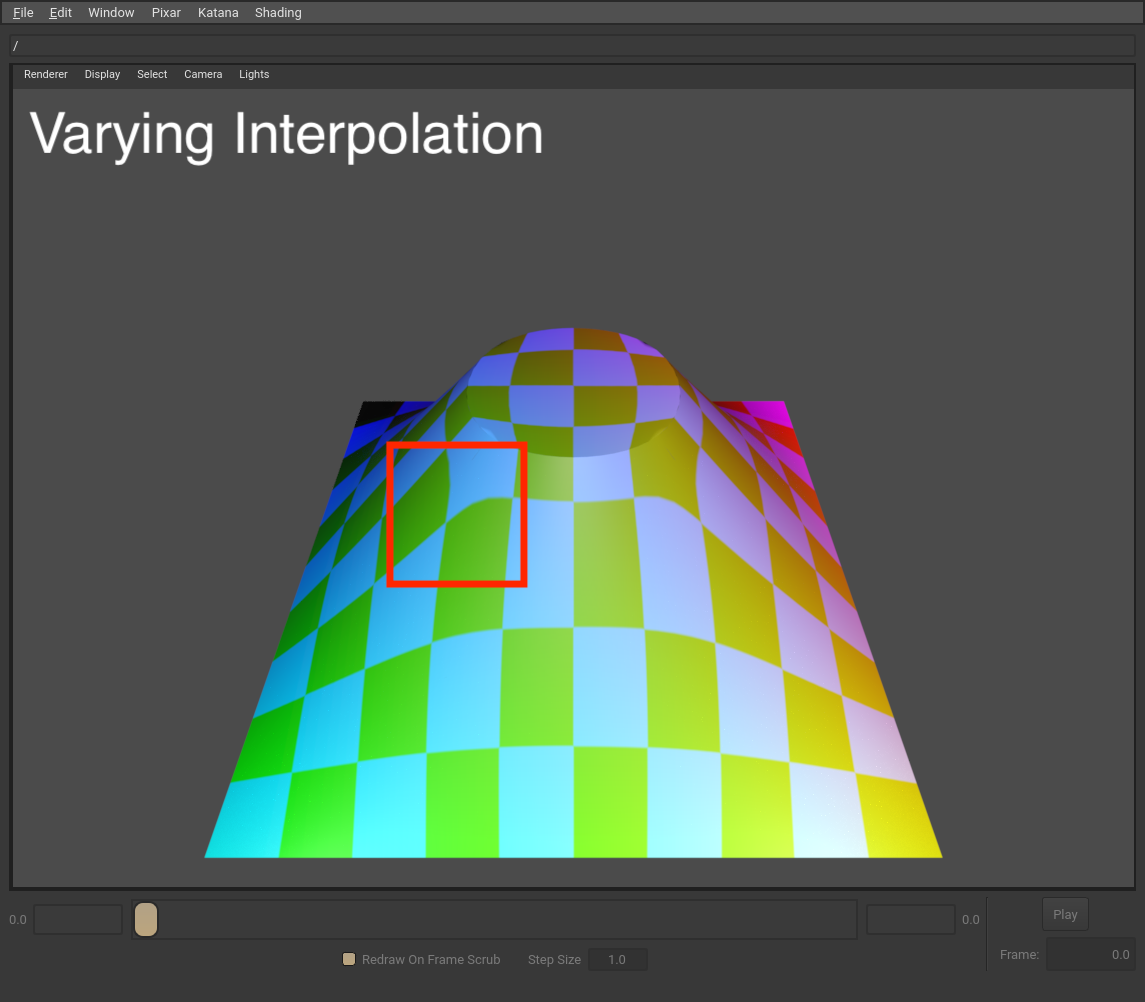Open the Display menu in the viewer
Image resolution: width=1145 pixels, height=1002 pixels.
coord(102,74)
